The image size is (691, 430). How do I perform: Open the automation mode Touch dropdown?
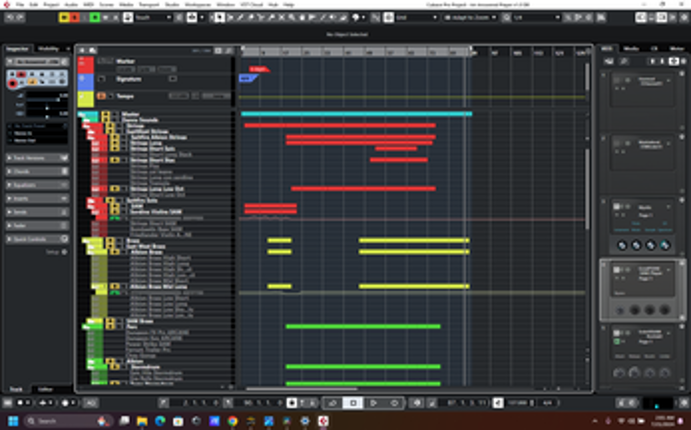pos(153,18)
